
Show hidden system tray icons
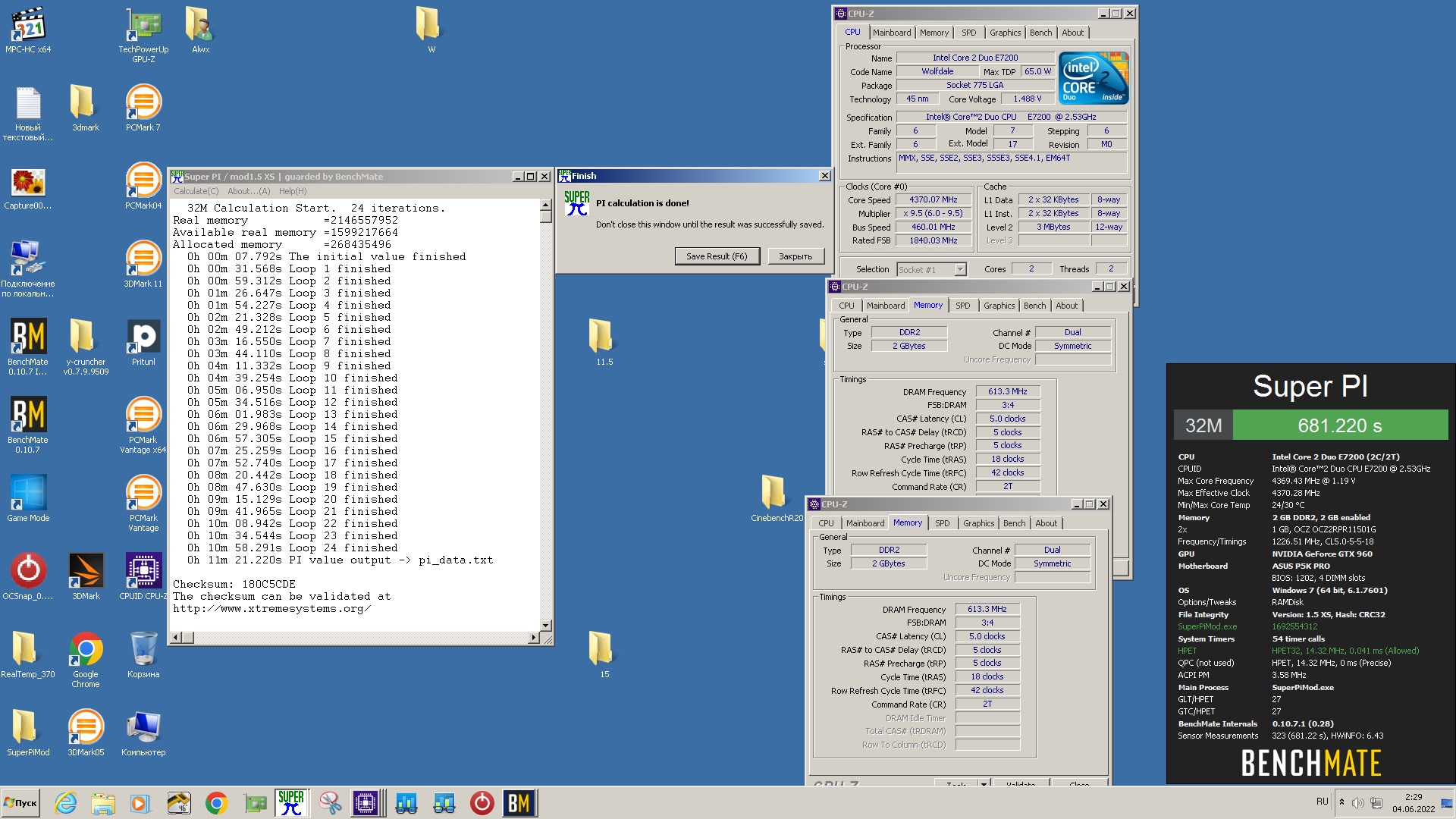tap(1341, 802)
